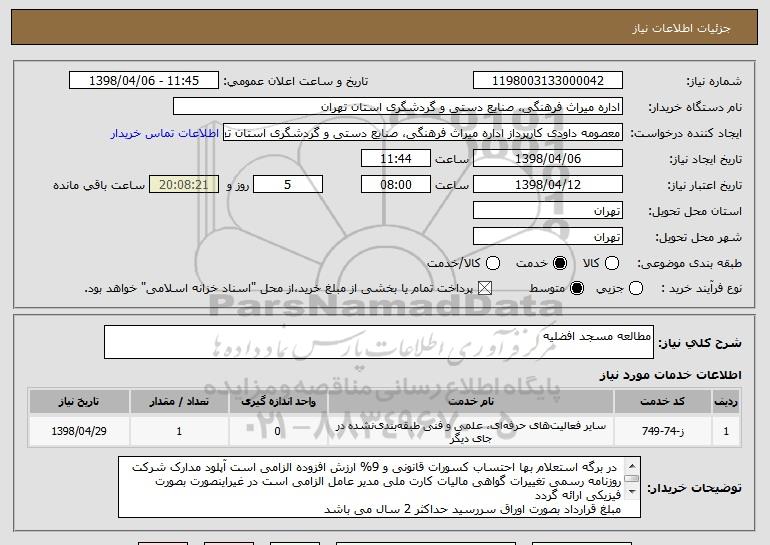Click the واحد اندازه گیری column header
The image size is (770, 545).
[278, 402]
